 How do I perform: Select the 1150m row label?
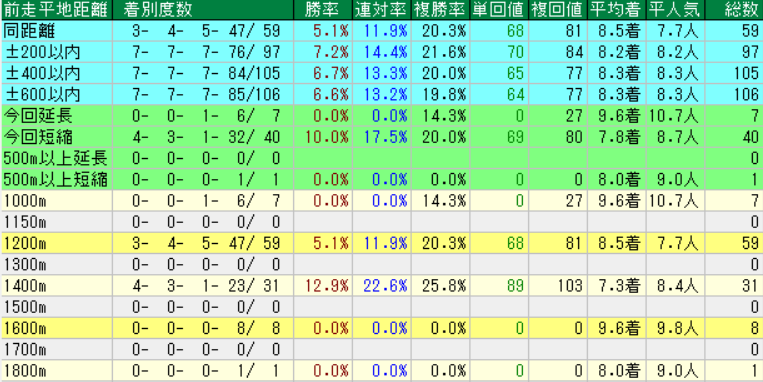[25, 222]
